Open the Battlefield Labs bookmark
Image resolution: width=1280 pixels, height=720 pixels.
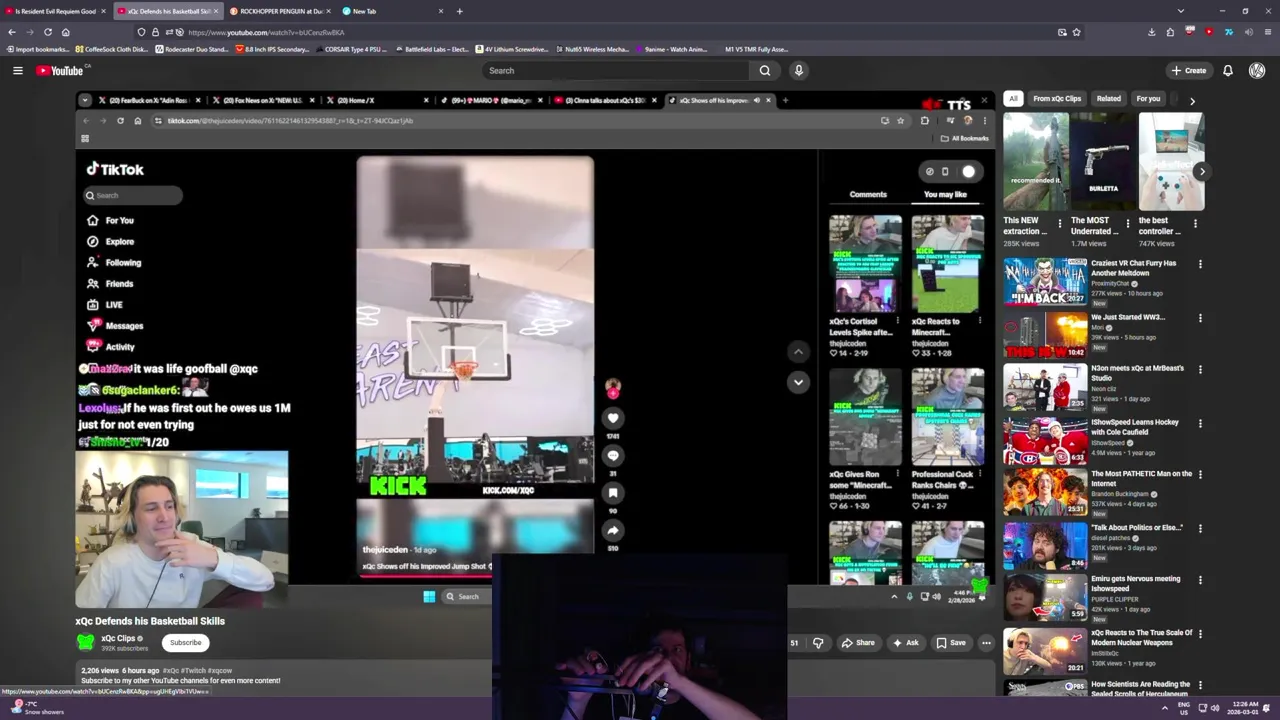431,49
